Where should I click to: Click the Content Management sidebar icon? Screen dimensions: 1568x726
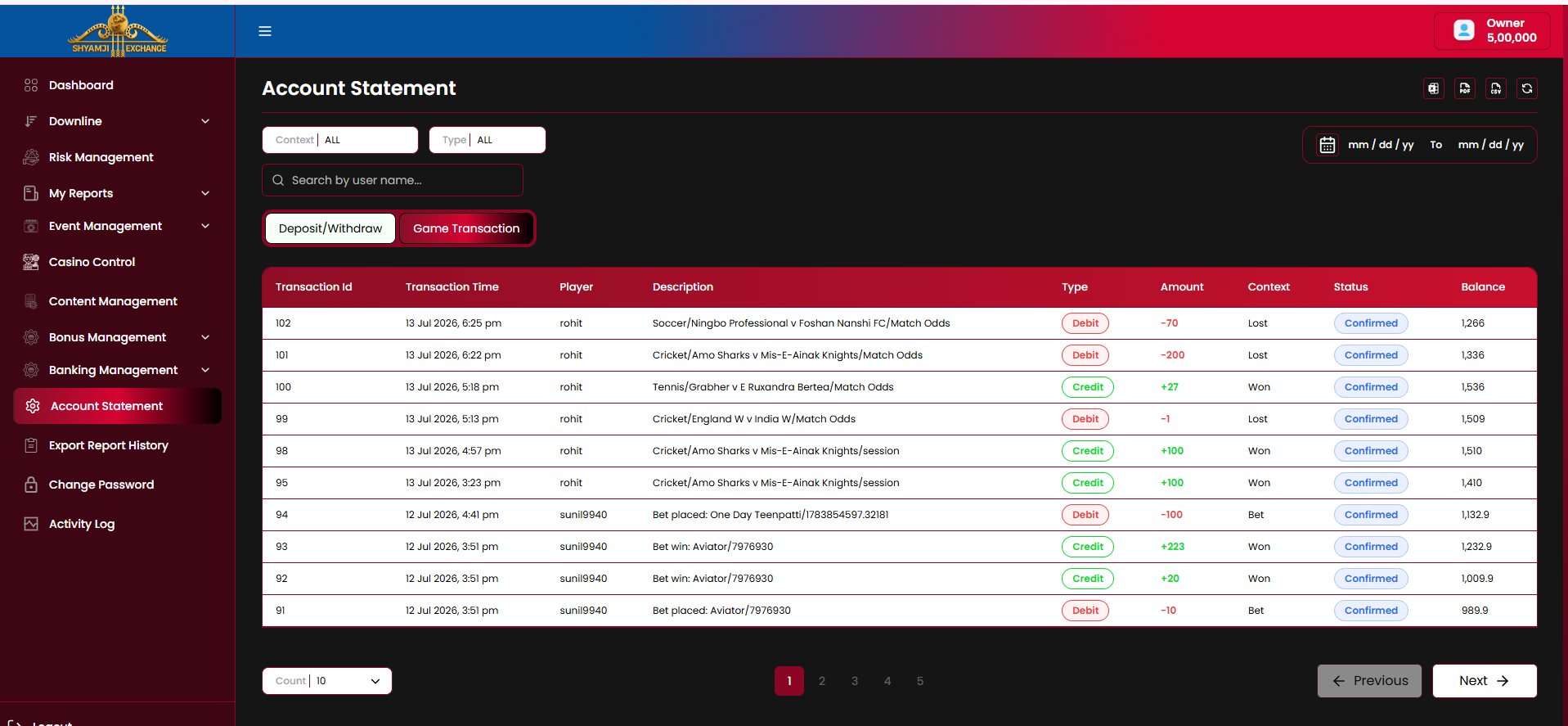coord(31,301)
